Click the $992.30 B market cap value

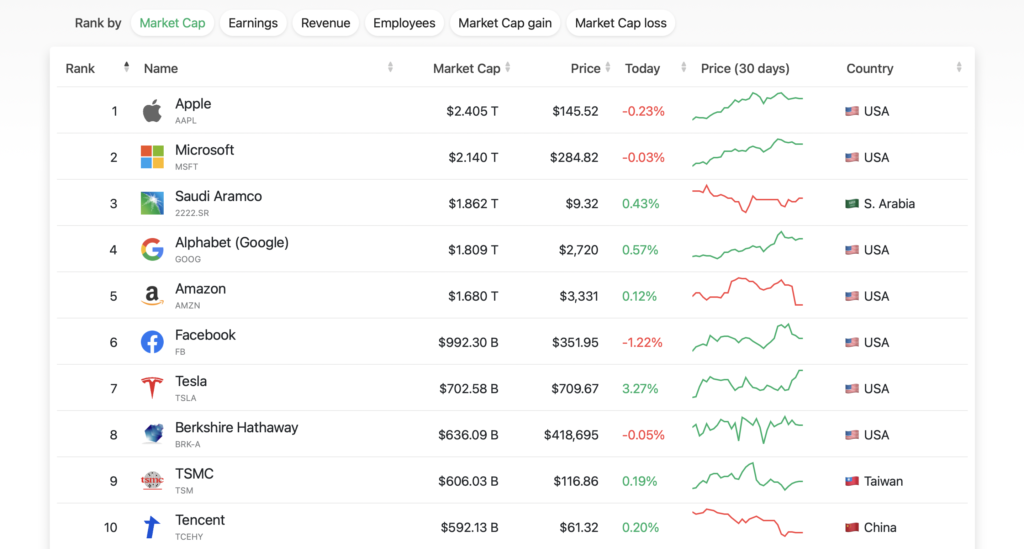click(468, 343)
